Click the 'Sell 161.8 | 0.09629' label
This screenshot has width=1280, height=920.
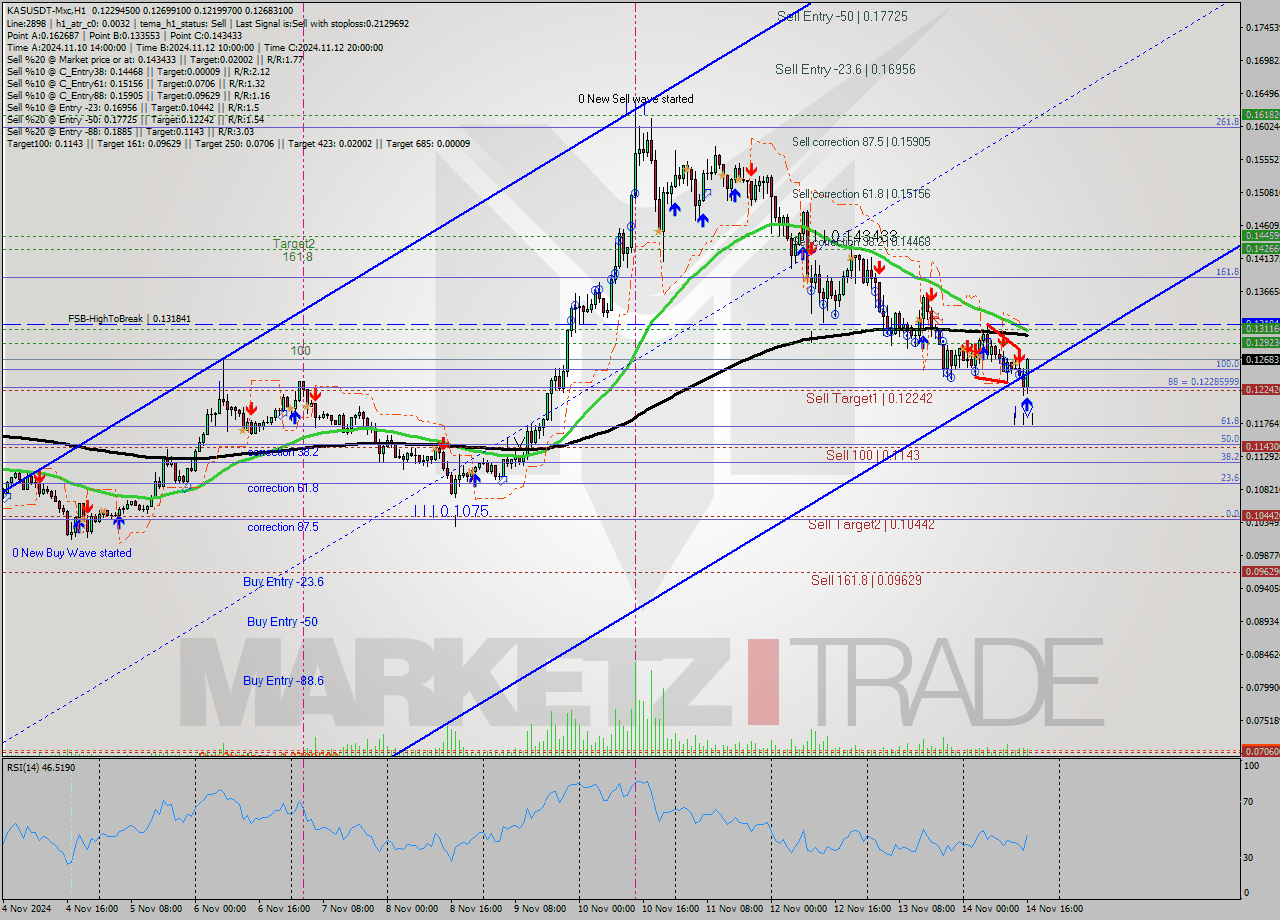(866, 580)
